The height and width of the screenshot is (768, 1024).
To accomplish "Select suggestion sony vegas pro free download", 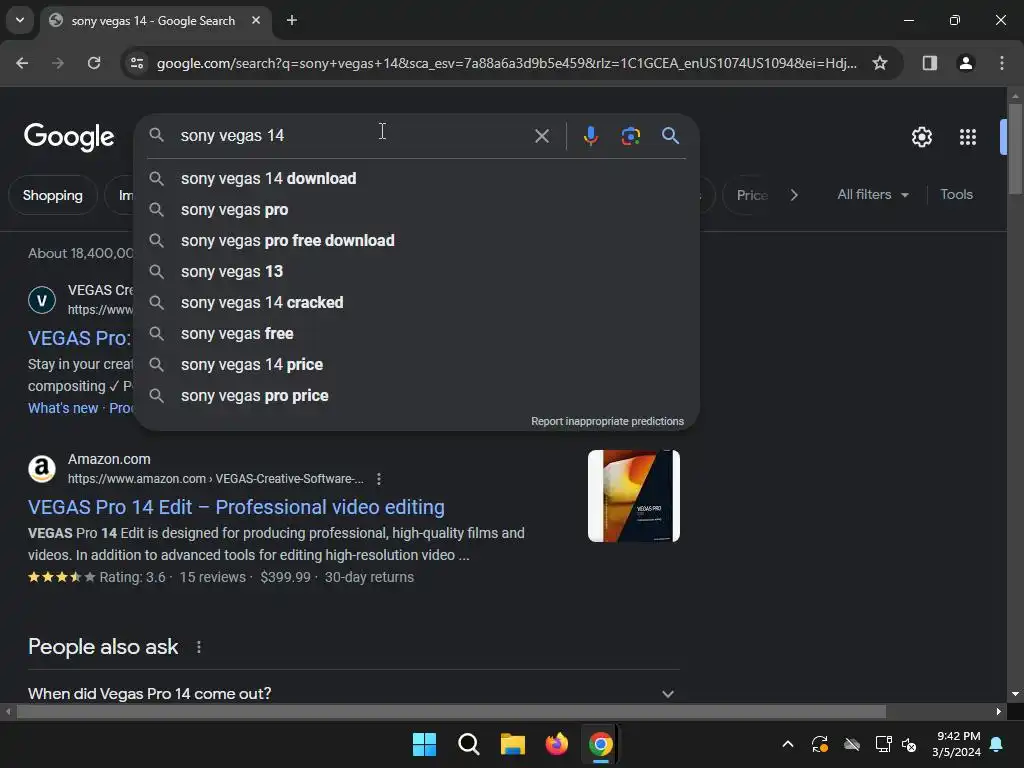I will point(417,240).
